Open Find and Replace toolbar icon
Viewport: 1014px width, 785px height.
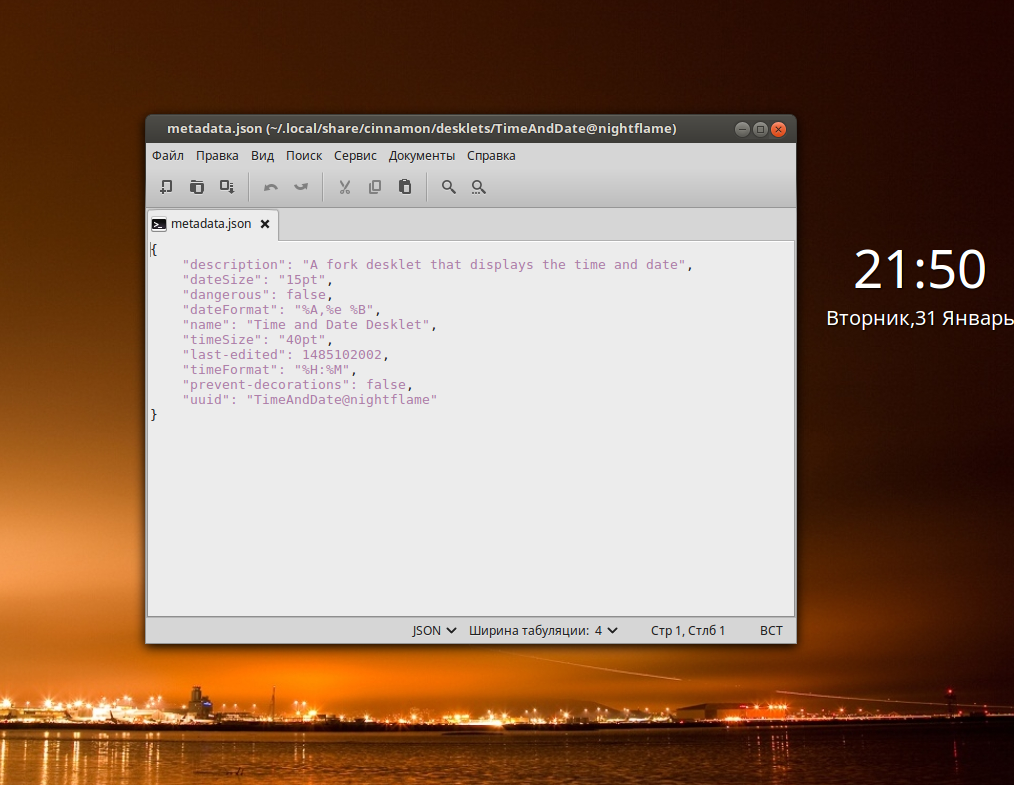(479, 187)
